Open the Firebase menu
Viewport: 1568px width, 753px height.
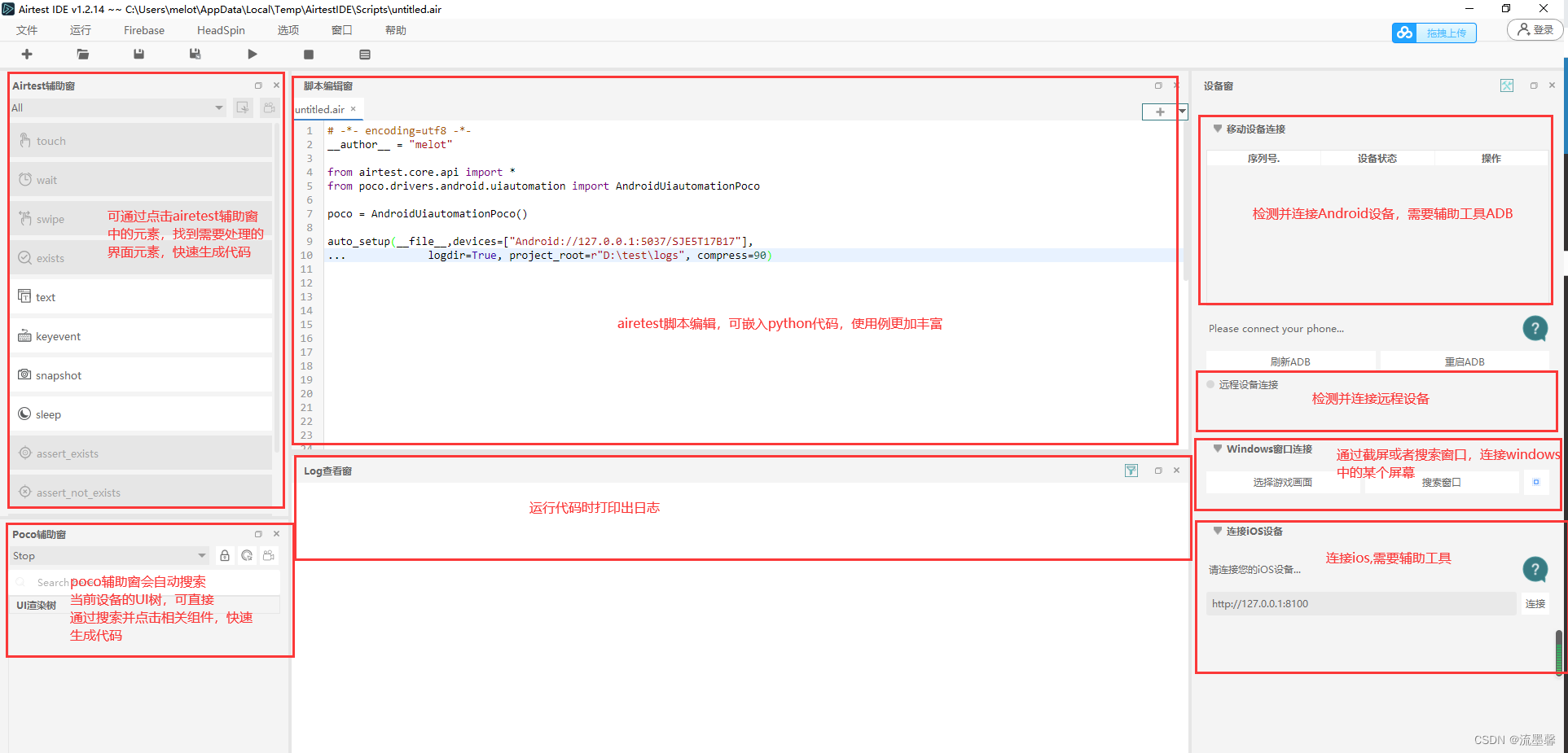(144, 30)
